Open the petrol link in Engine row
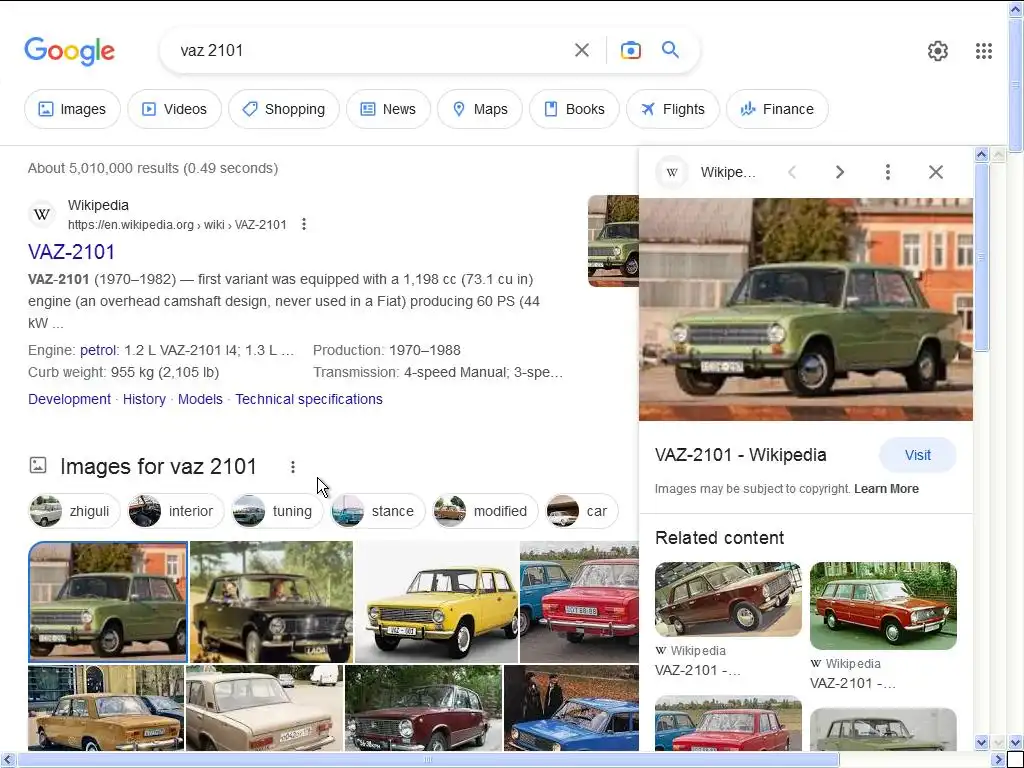Image resolution: width=1024 pixels, height=768 pixels. pos(98,350)
